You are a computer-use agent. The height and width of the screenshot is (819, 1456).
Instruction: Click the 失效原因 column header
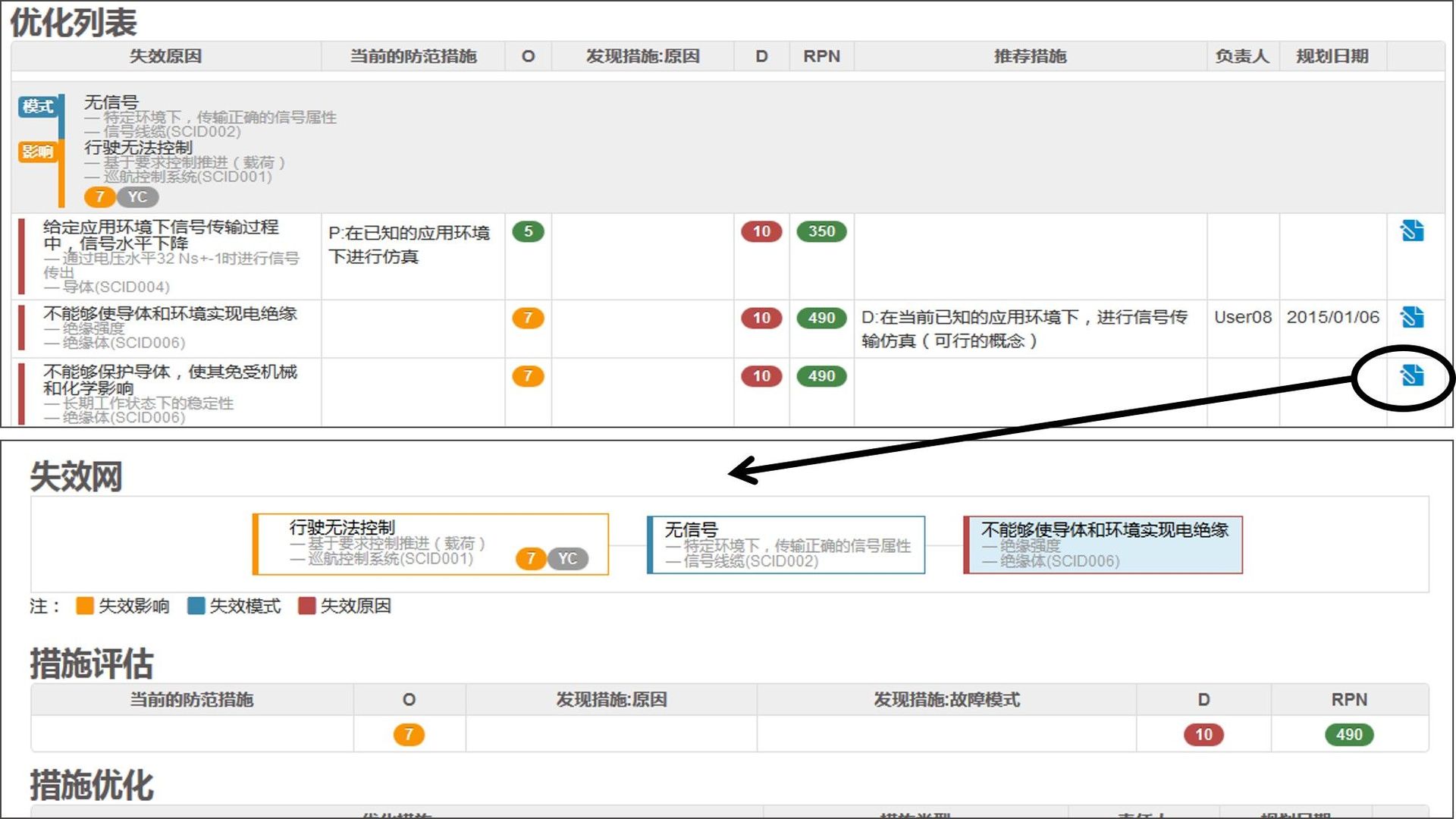(x=165, y=56)
